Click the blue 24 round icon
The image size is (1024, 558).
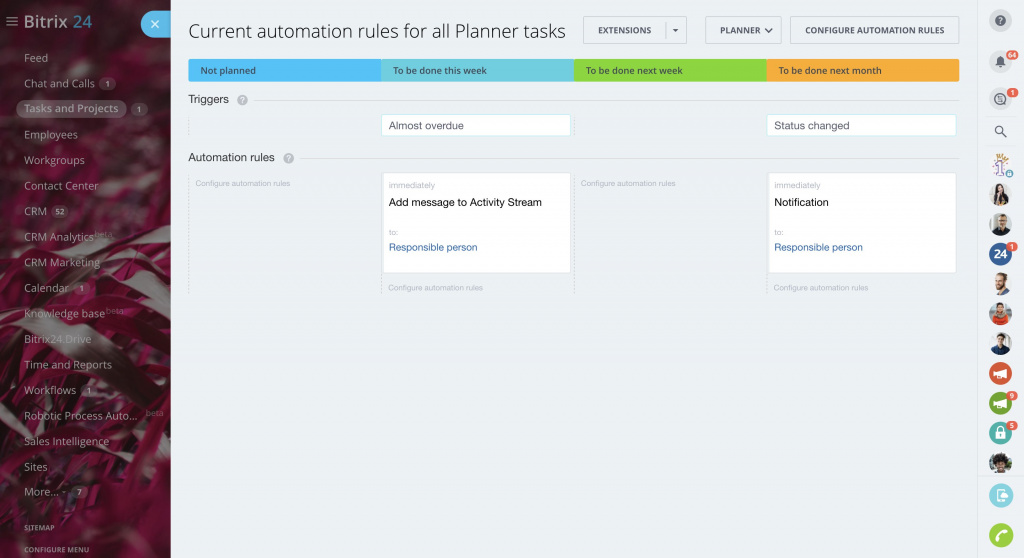(1000, 254)
